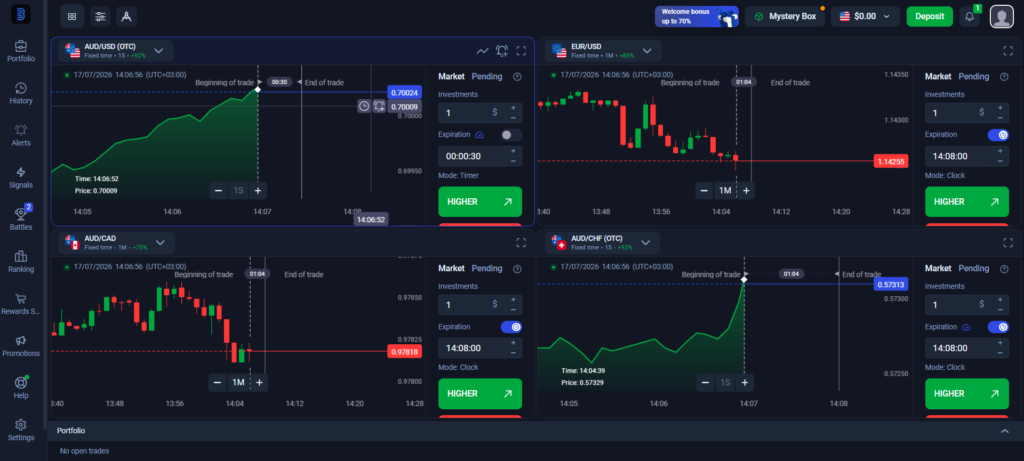
Task: Select Market tab in AUD/USD panel
Action: pyautogui.click(x=451, y=76)
